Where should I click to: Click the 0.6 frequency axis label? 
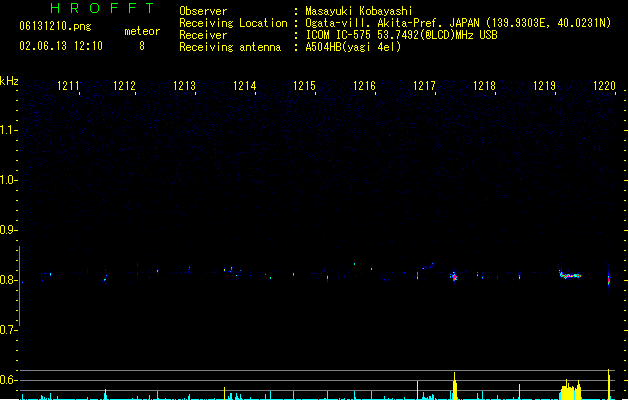click(8, 380)
